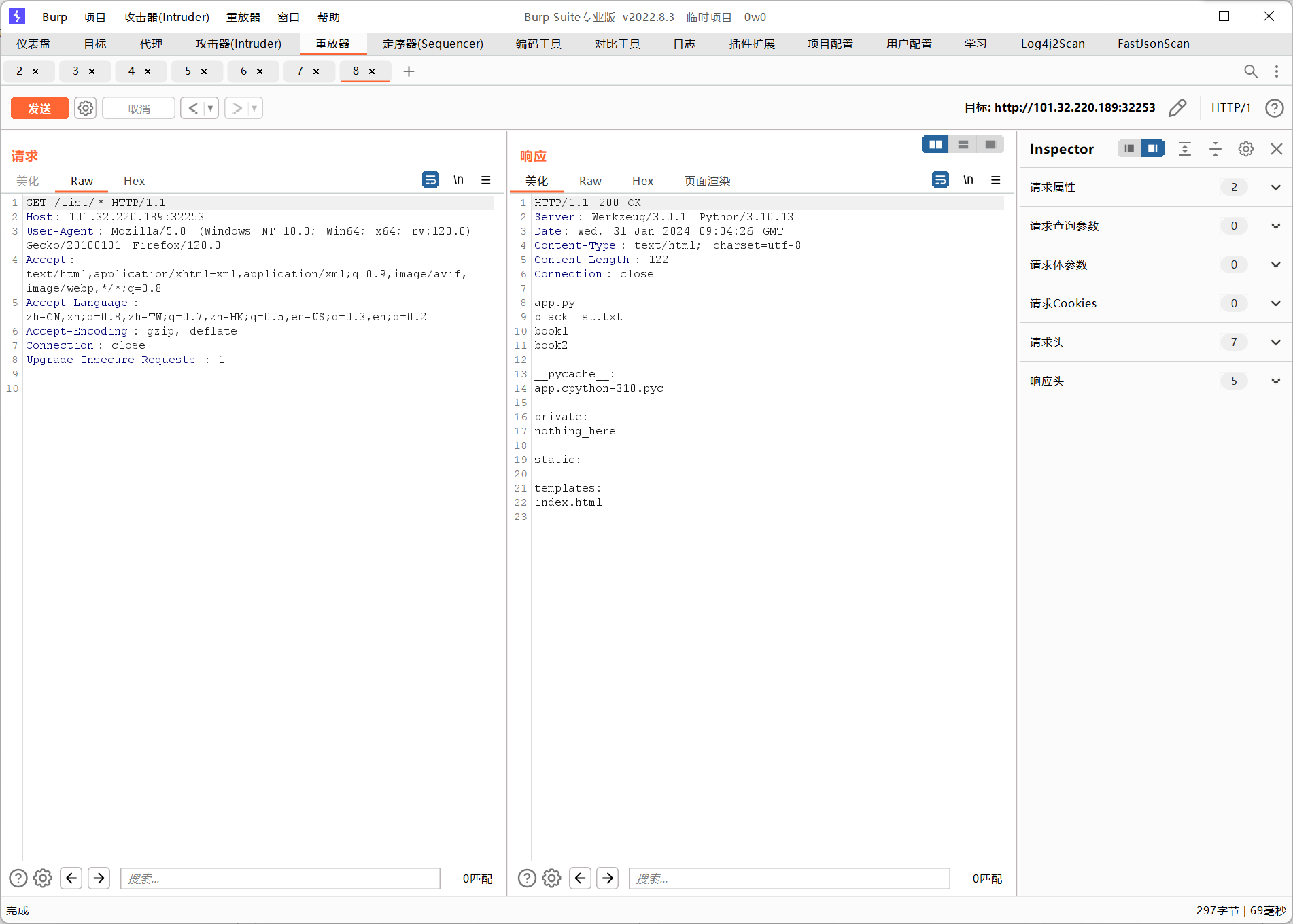The width and height of the screenshot is (1293, 924).
Task: Add a new Repeater tab with plus icon
Action: point(409,71)
